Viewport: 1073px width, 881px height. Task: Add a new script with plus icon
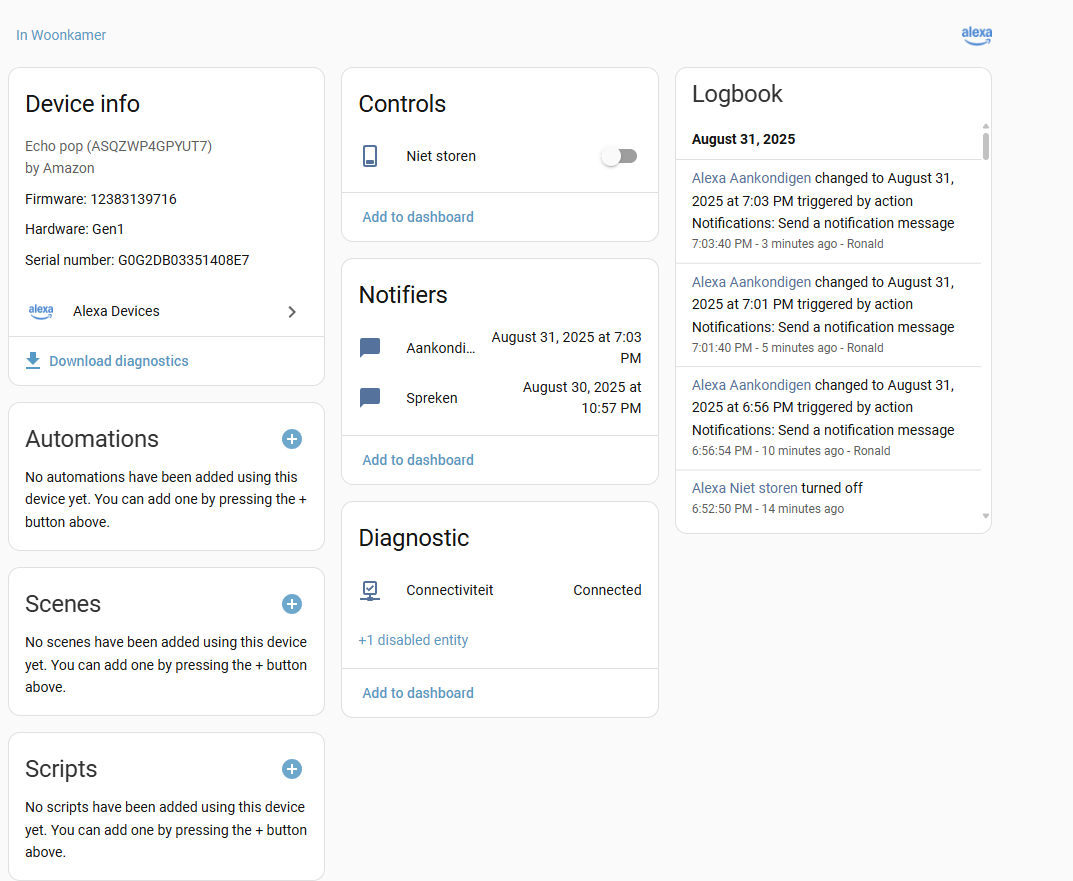[x=292, y=769]
